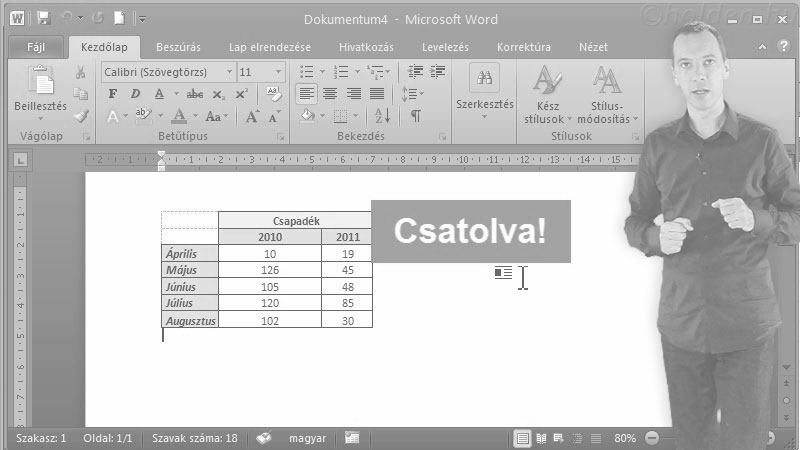
Task: Toggle underline A button
Action: pyautogui.click(x=159, y=94)
